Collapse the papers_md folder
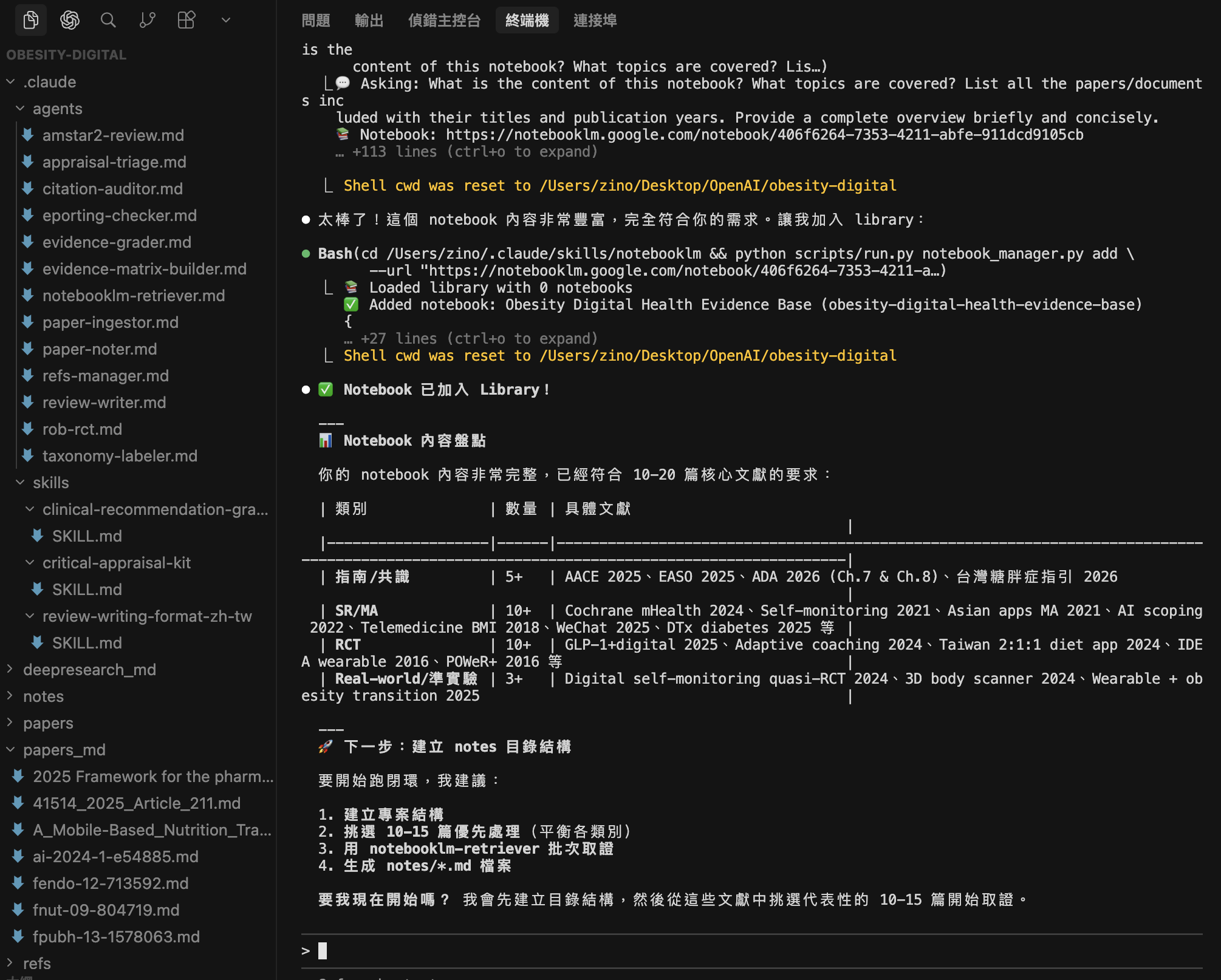Screen dimensions: 1221x980 click(10, 749)
